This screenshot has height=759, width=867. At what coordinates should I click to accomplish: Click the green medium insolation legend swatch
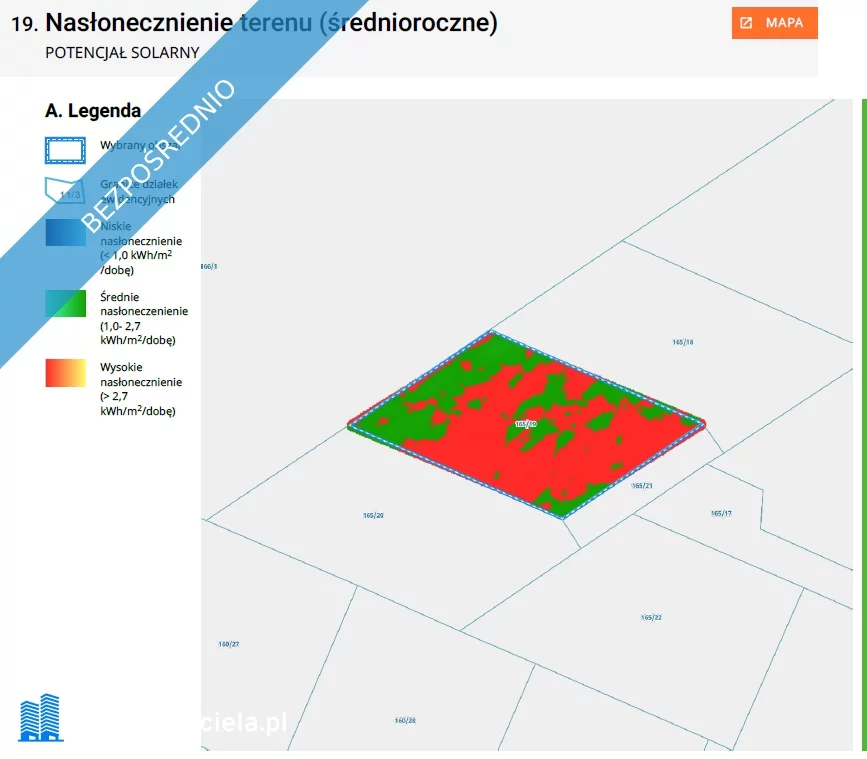point(66,303)
